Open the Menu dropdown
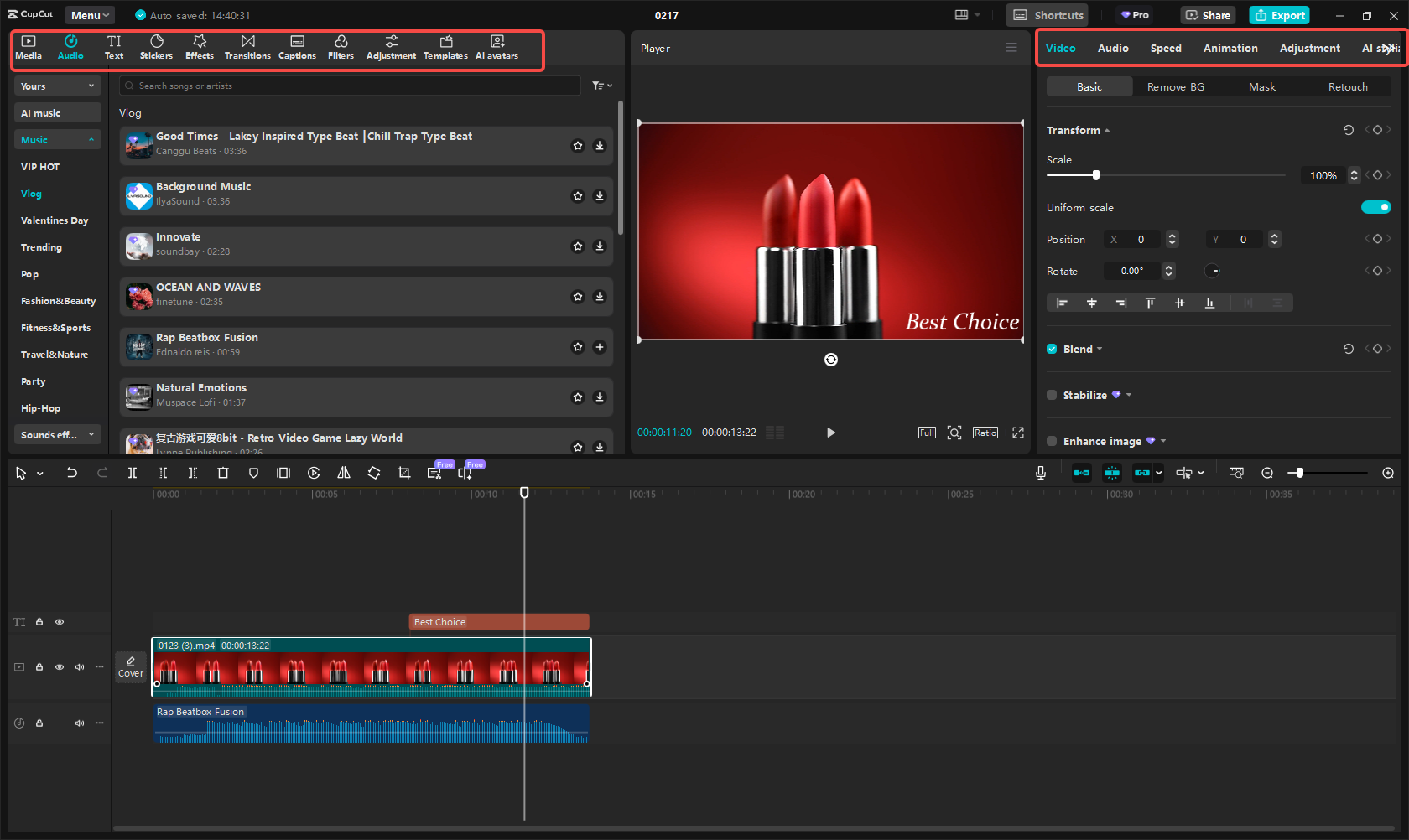Screen dimensions: 1409x840 pyautogui.click(x=90, y=15)
